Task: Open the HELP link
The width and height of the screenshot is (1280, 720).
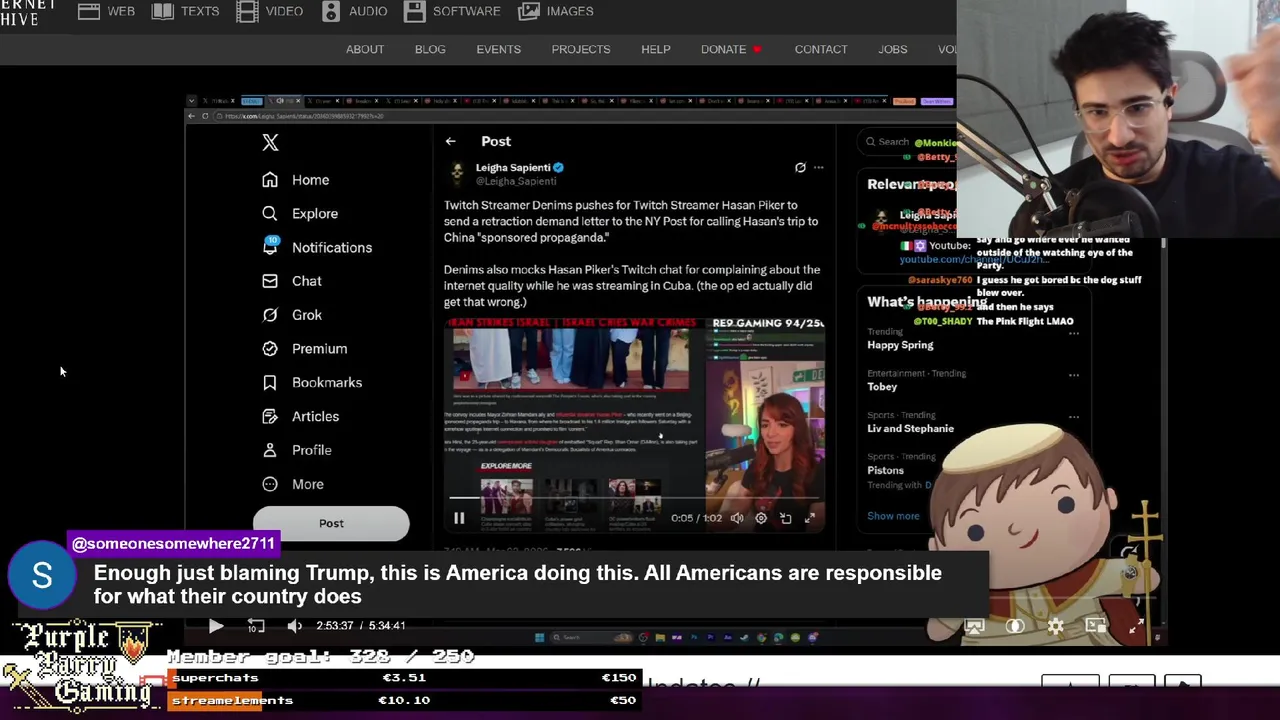Action: (656, 49)
